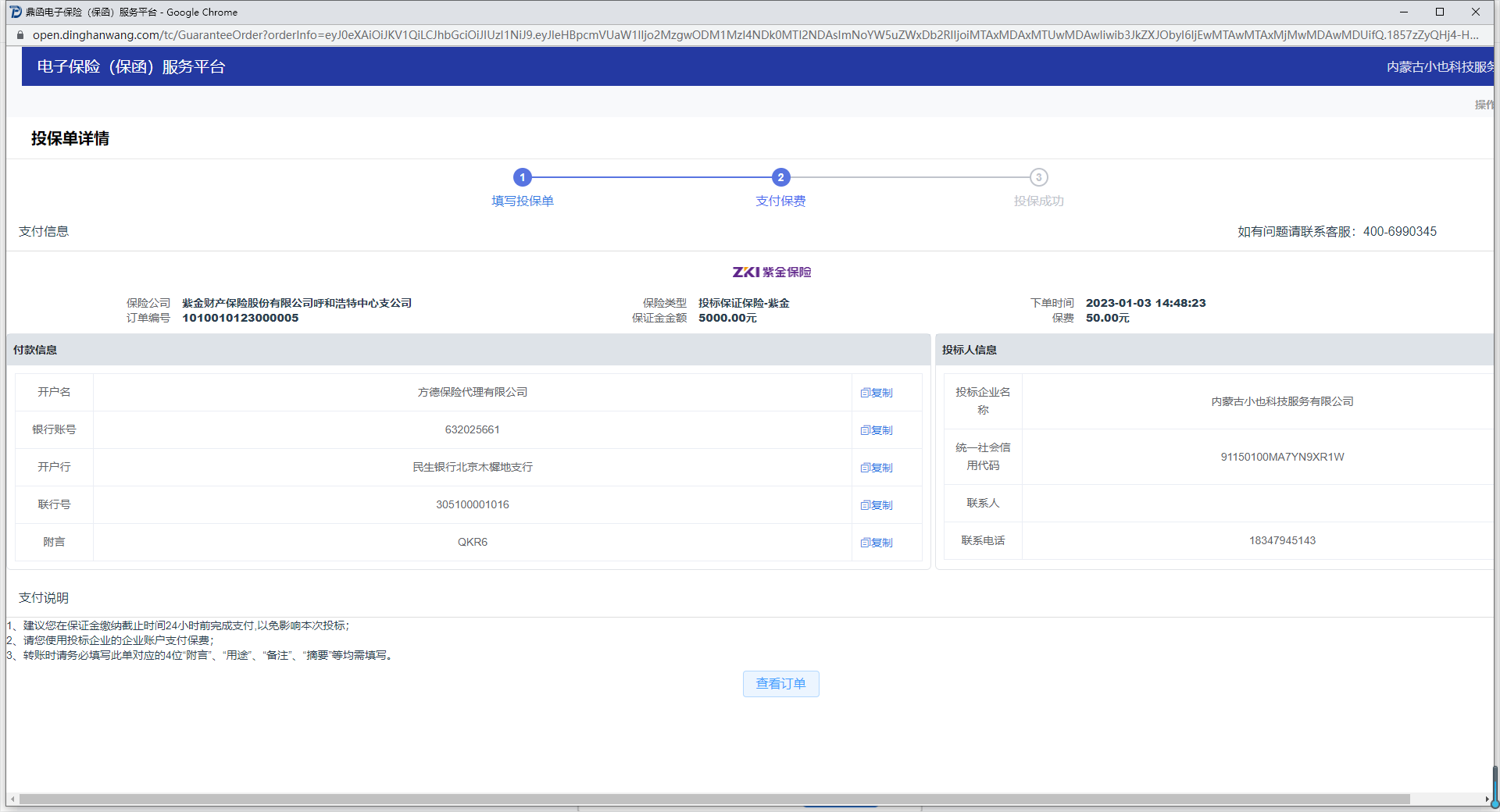Click the site padlock icon in address bar

(20, 35)
